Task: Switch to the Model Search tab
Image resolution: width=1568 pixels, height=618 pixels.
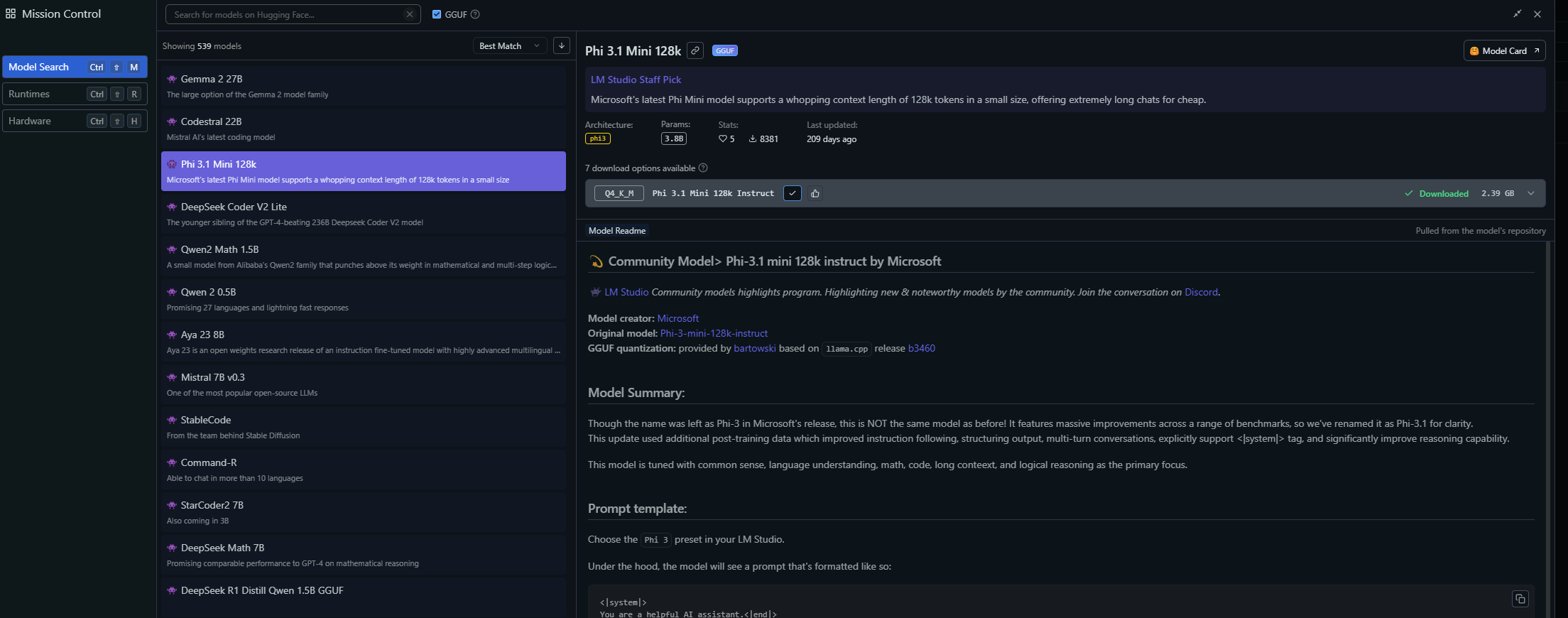Action: tap(75, 67)
